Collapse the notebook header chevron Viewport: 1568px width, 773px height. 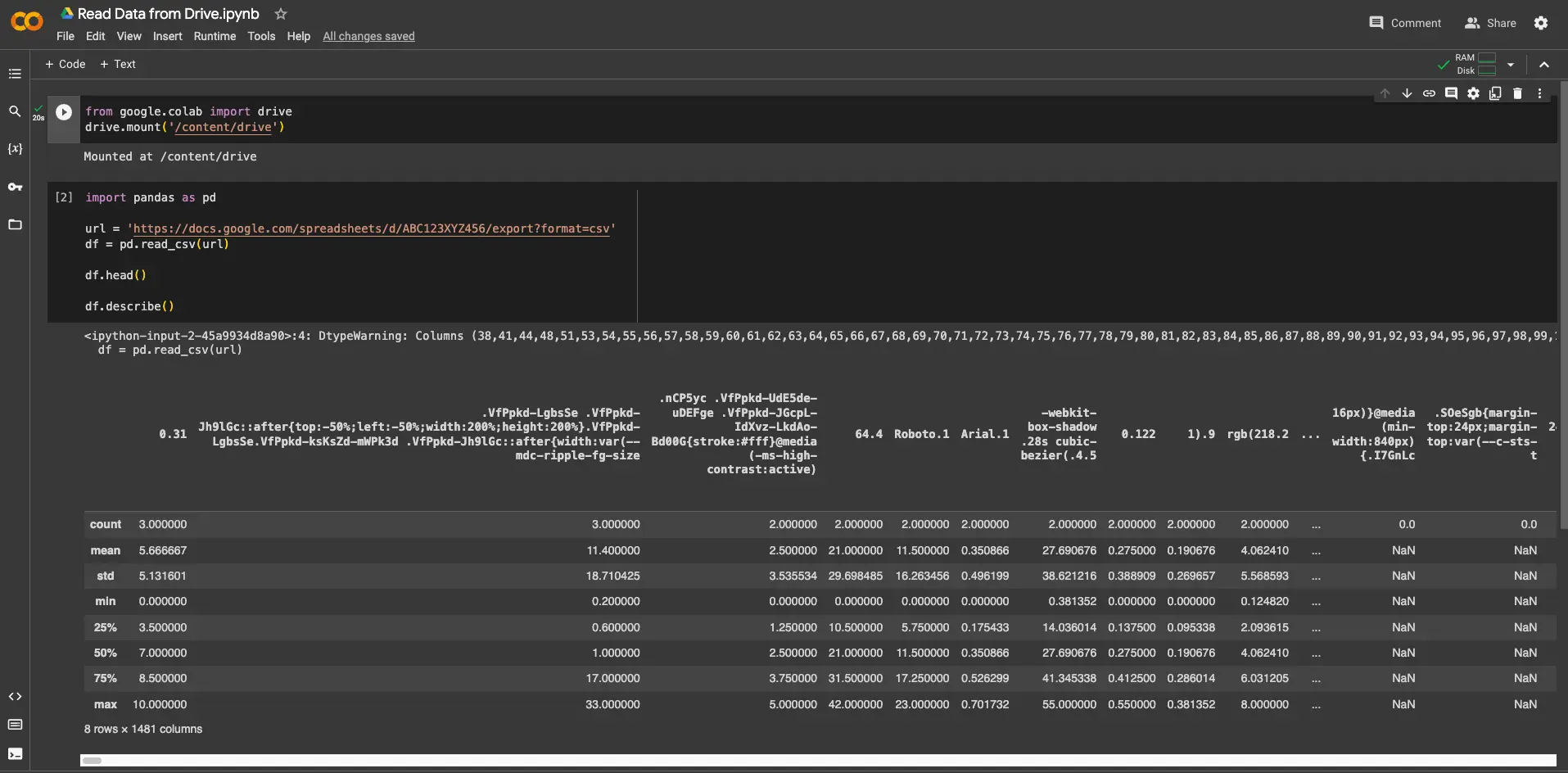(x=1544, y=64)
